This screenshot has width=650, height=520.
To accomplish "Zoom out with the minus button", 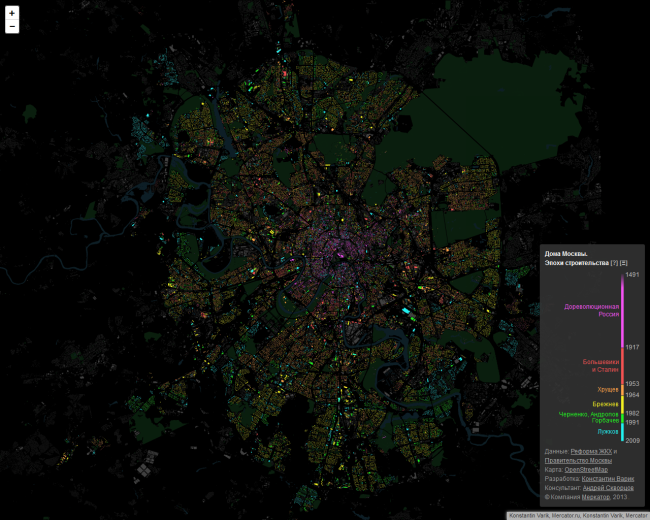I will [12, 27].
